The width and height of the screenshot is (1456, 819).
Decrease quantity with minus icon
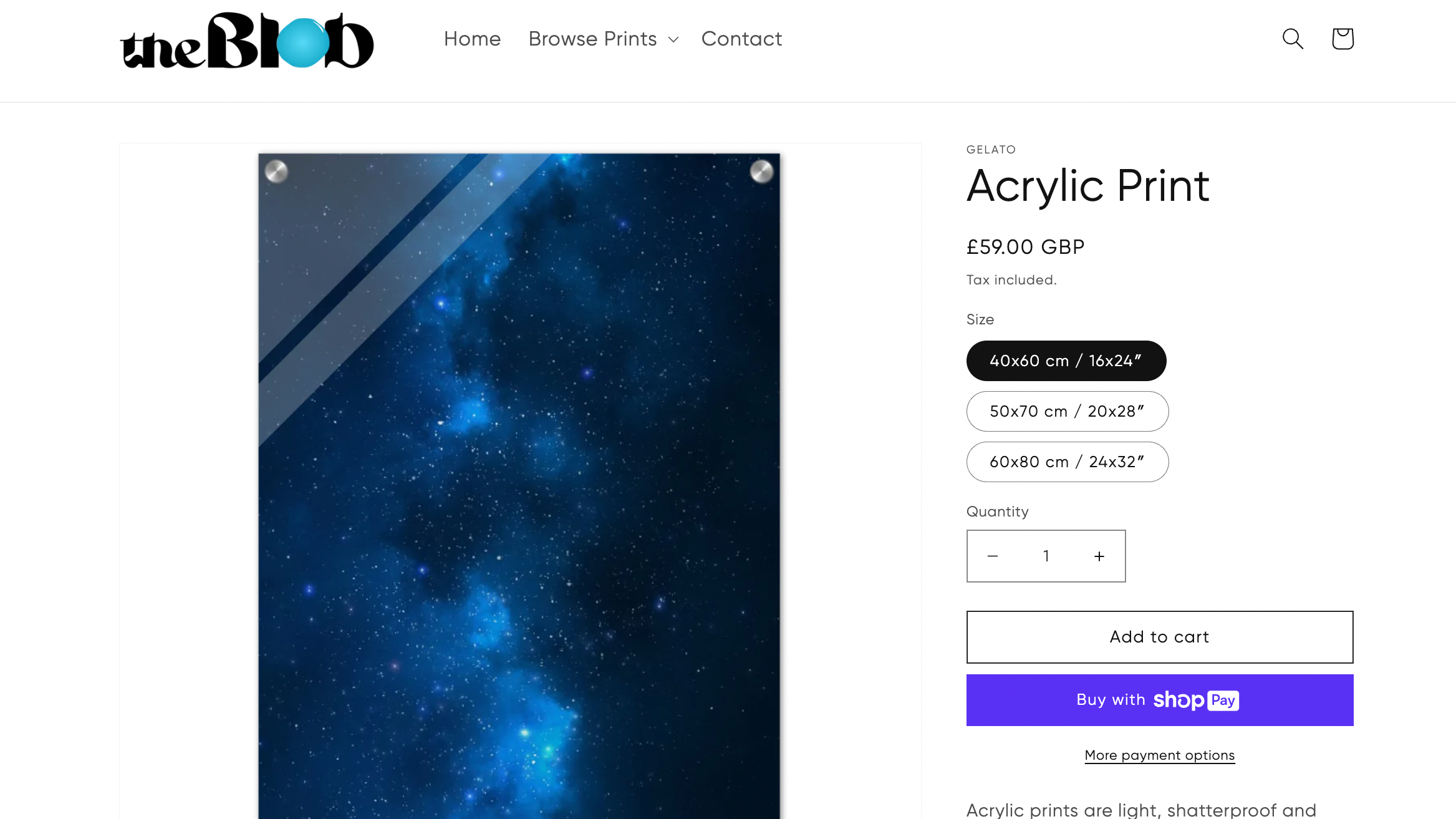click(993, 556)
